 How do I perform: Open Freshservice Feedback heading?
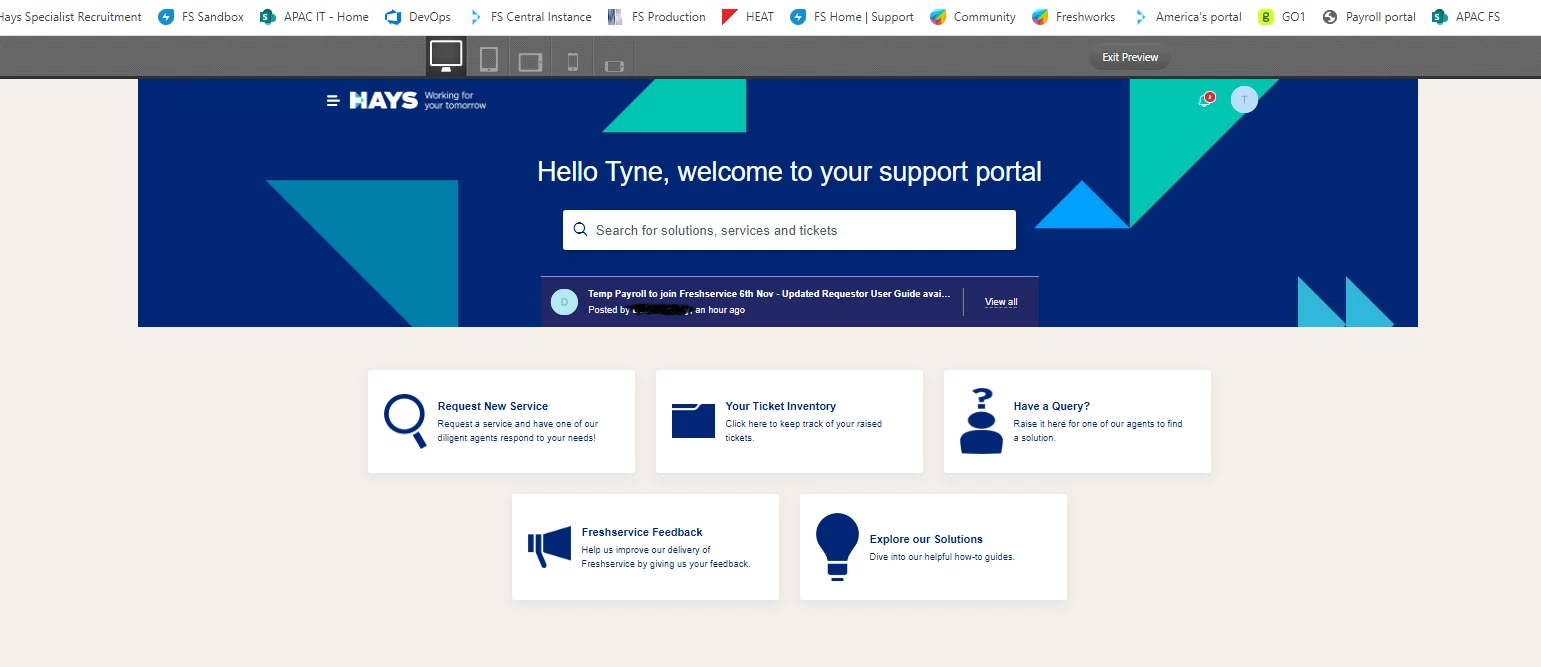pos(642,532)
